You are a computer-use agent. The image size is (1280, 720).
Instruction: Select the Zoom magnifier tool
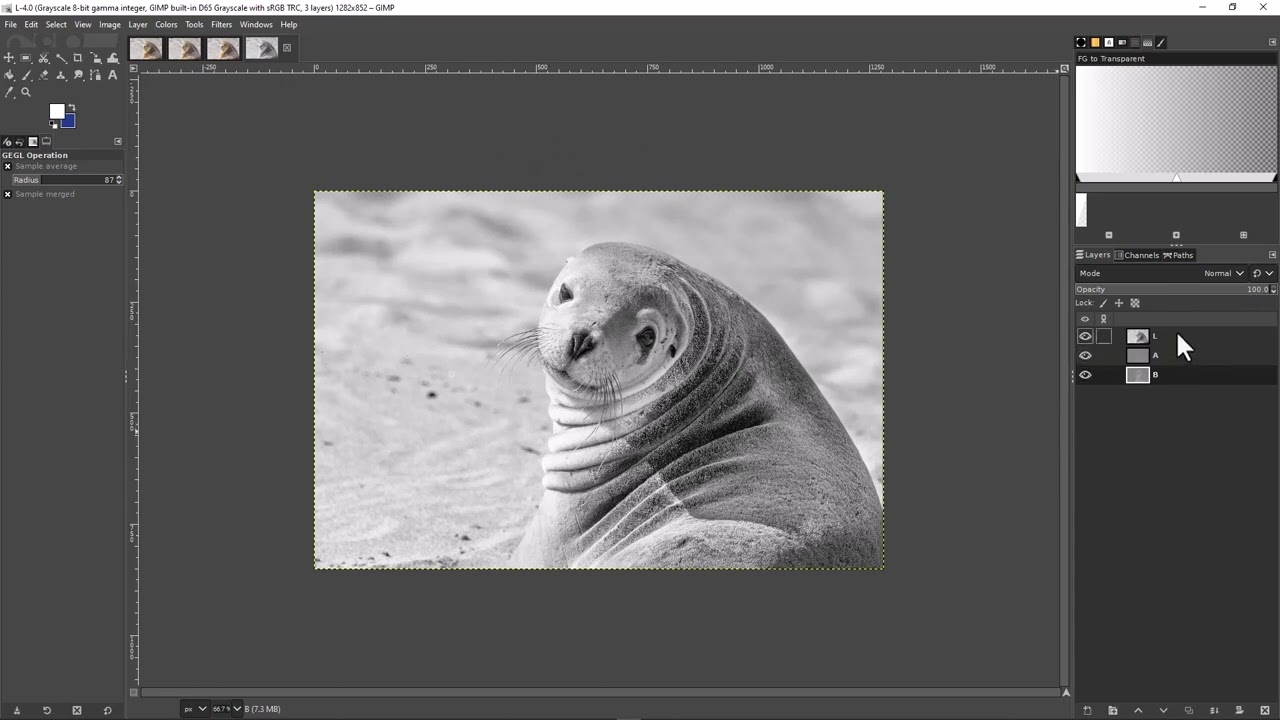pyautogui.click(x=26, y=92)
